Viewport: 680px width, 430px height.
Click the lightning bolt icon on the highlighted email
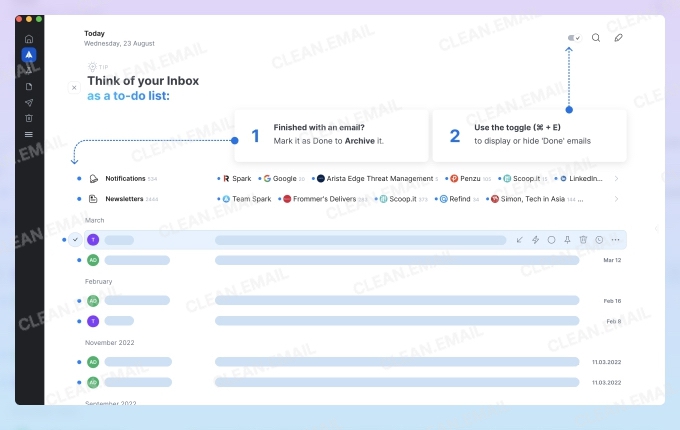click(x=536, y=240)
